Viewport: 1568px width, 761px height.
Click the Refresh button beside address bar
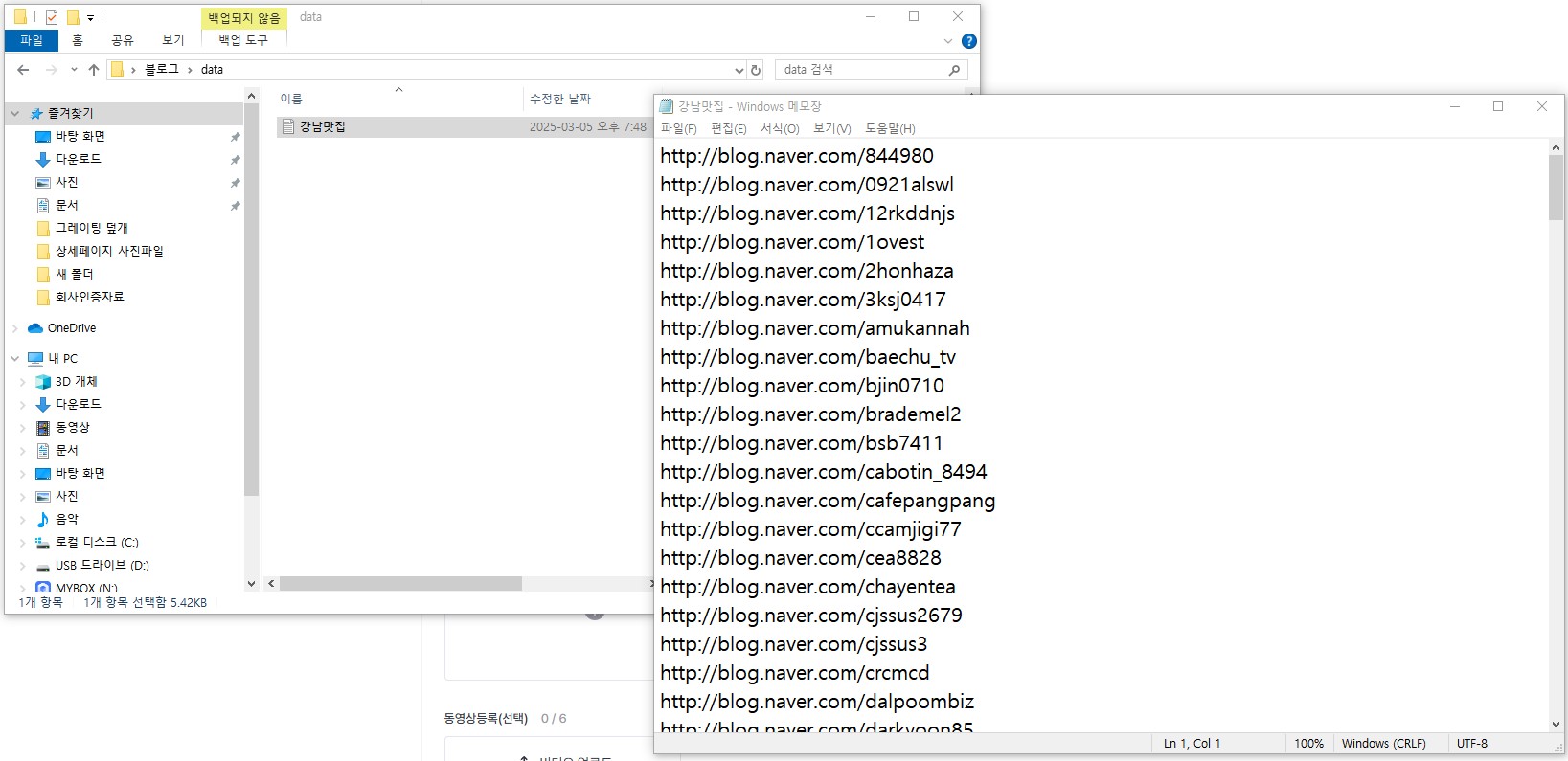pos(756,70)
